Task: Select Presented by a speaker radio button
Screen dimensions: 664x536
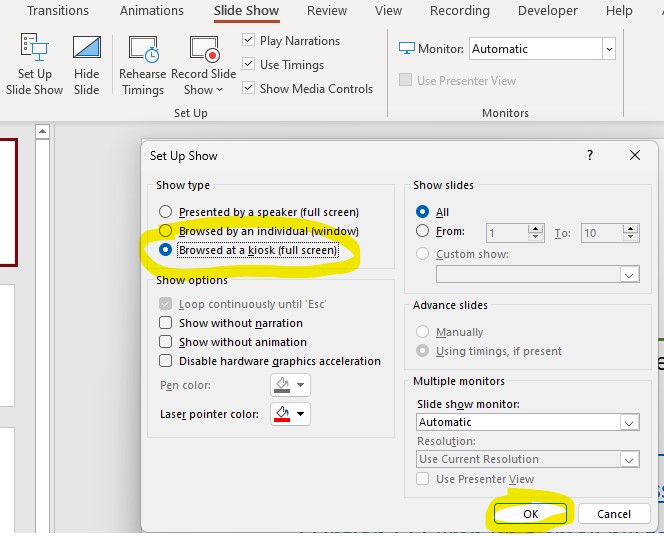Action: (x=166, y=212)
